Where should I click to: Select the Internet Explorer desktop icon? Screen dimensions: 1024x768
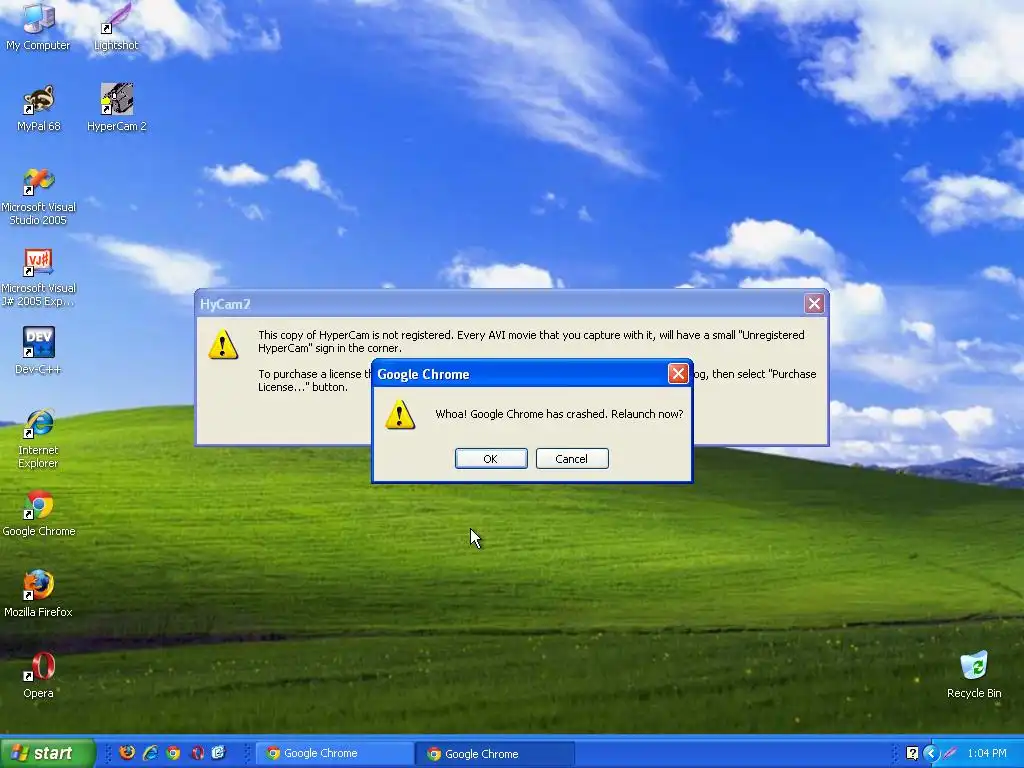(39, 439)
